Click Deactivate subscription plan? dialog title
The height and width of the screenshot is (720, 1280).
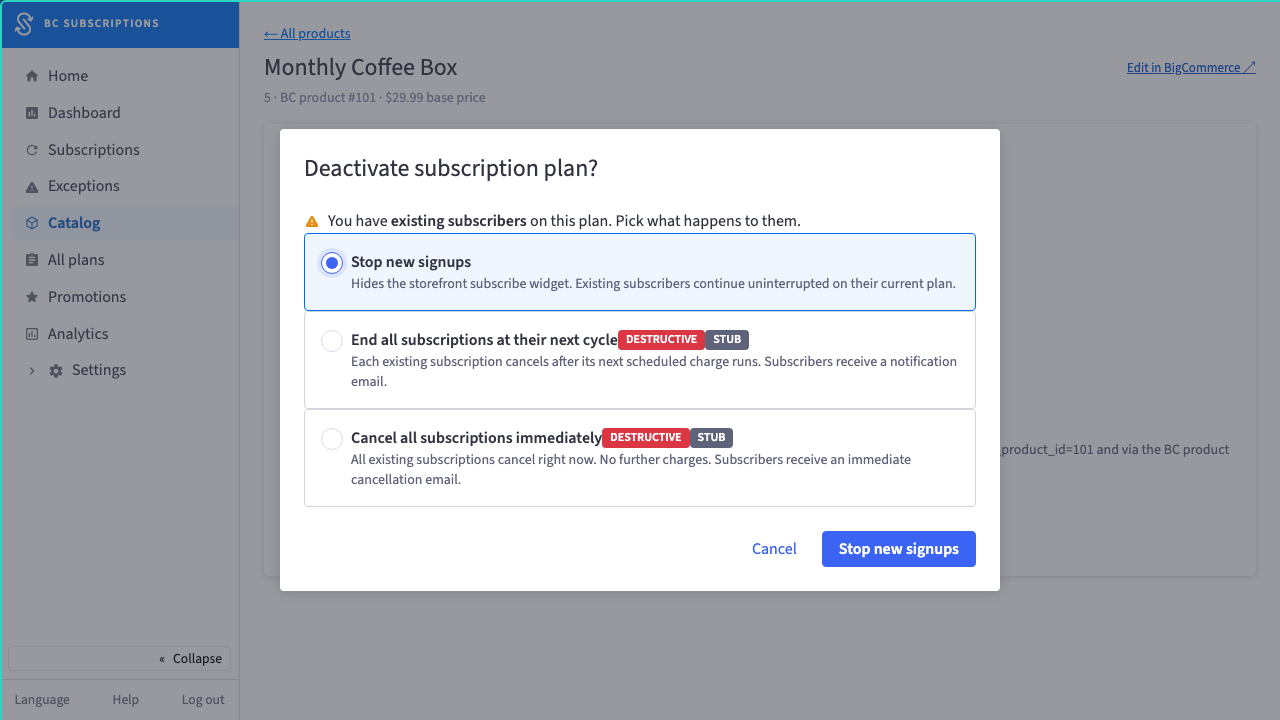[x=451, y=168]
